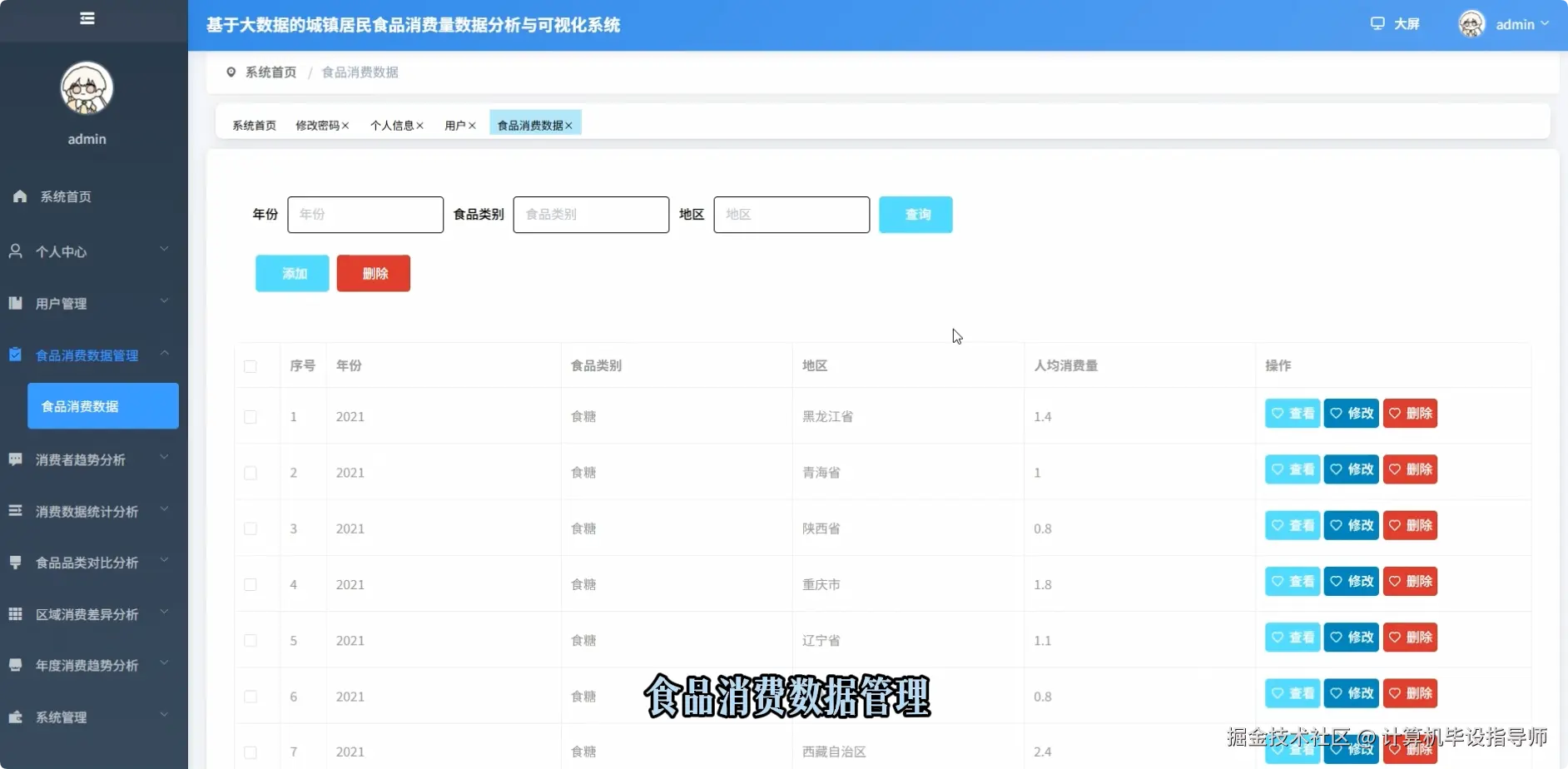Image resolution: width=1568 pixels, height=769 pixels.
Task: Check the row 6 checkbox
Action: [251, 697]
